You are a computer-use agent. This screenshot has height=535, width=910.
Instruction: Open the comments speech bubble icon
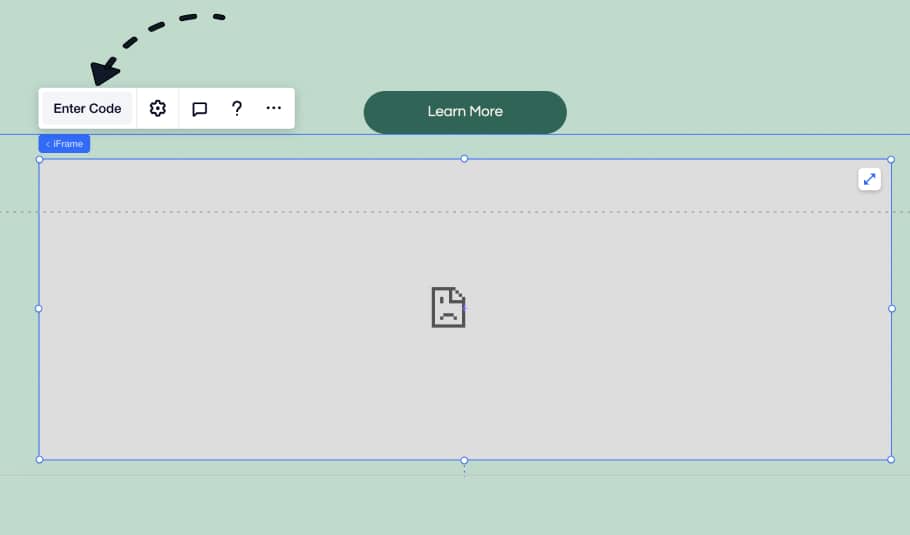(199, 109)
